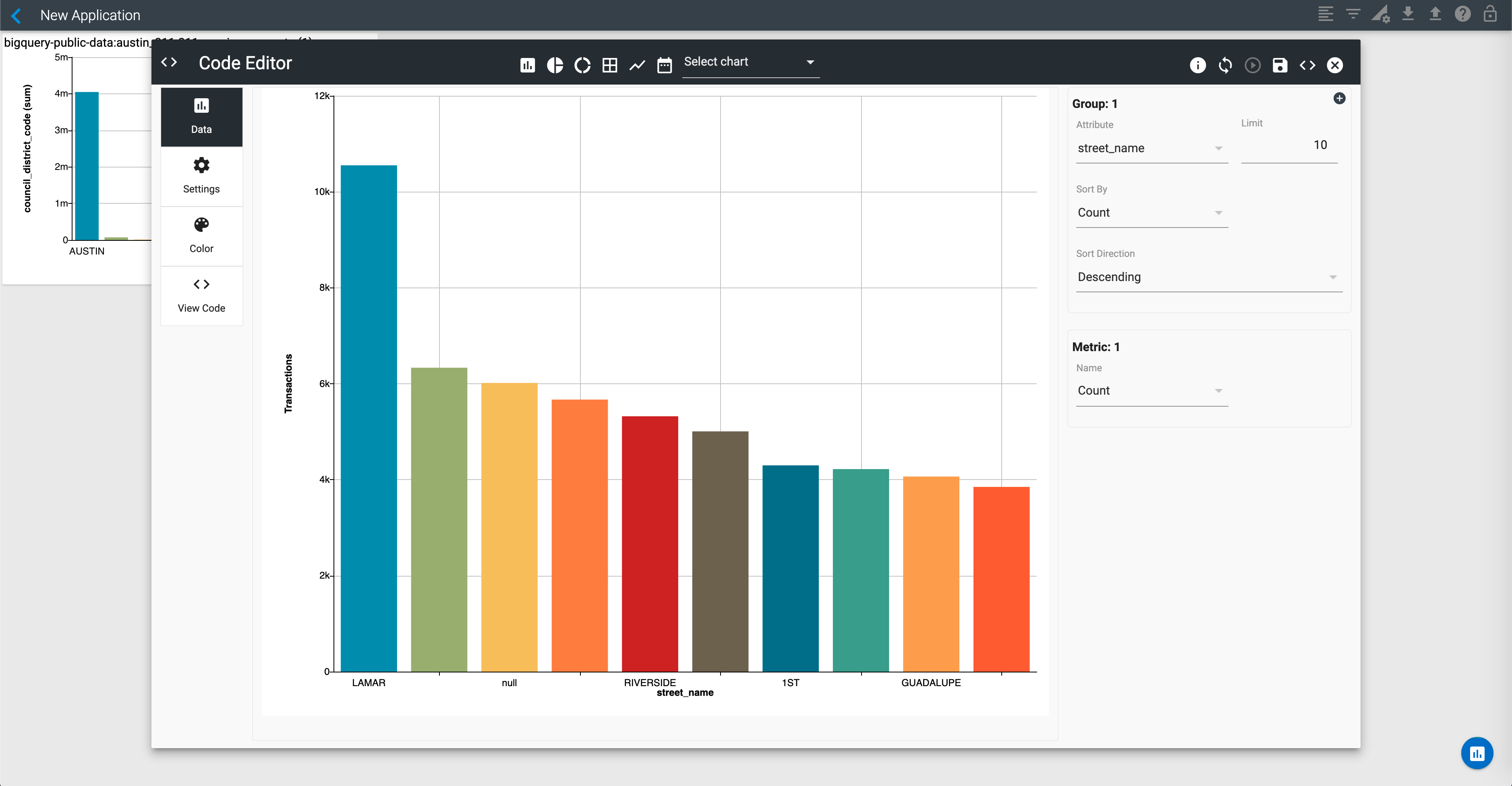Go back using the New Application arrow
This screenshot has width=1512, height=786.
[17, 15]
